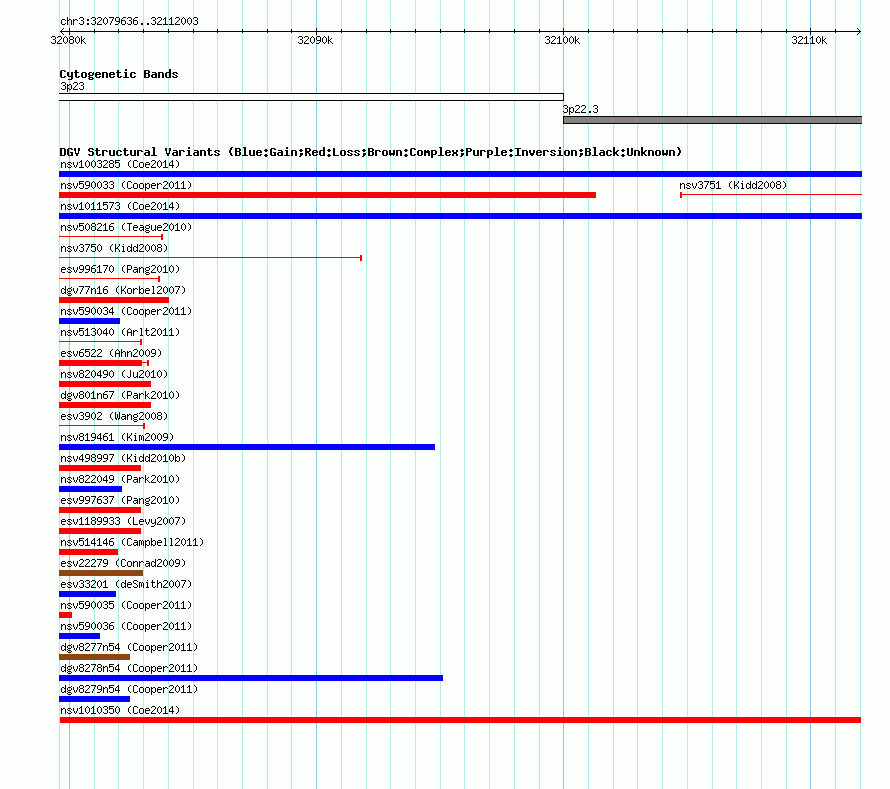Open the dgv77n16 (Korbel2007) label
Viewport: 890px width, 789px height.
[123, 290]
